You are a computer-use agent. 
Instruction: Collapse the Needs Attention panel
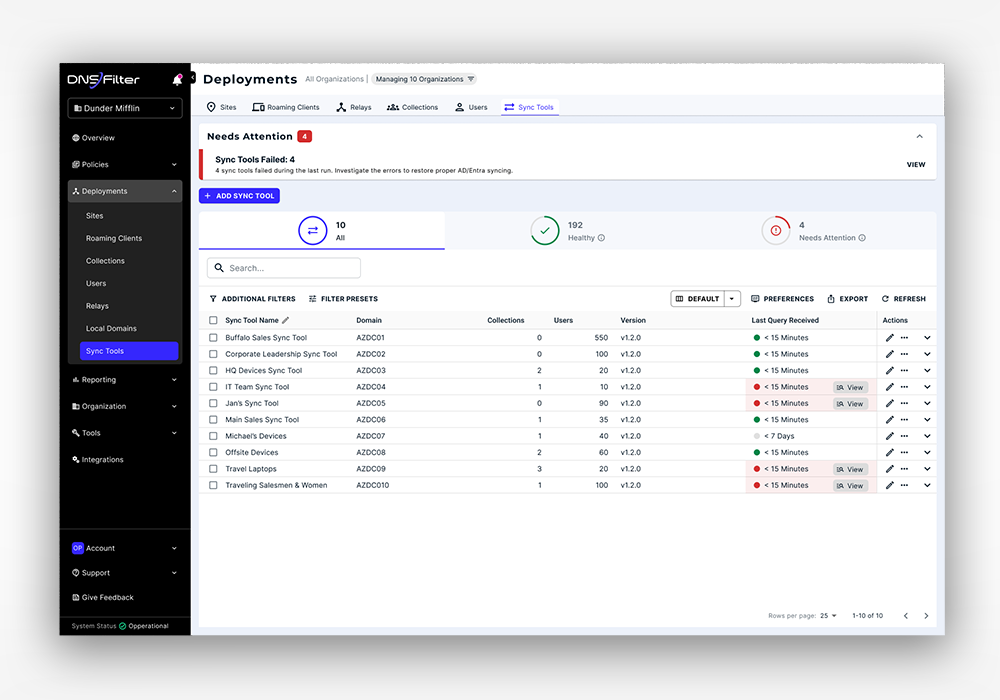(920, 136)
